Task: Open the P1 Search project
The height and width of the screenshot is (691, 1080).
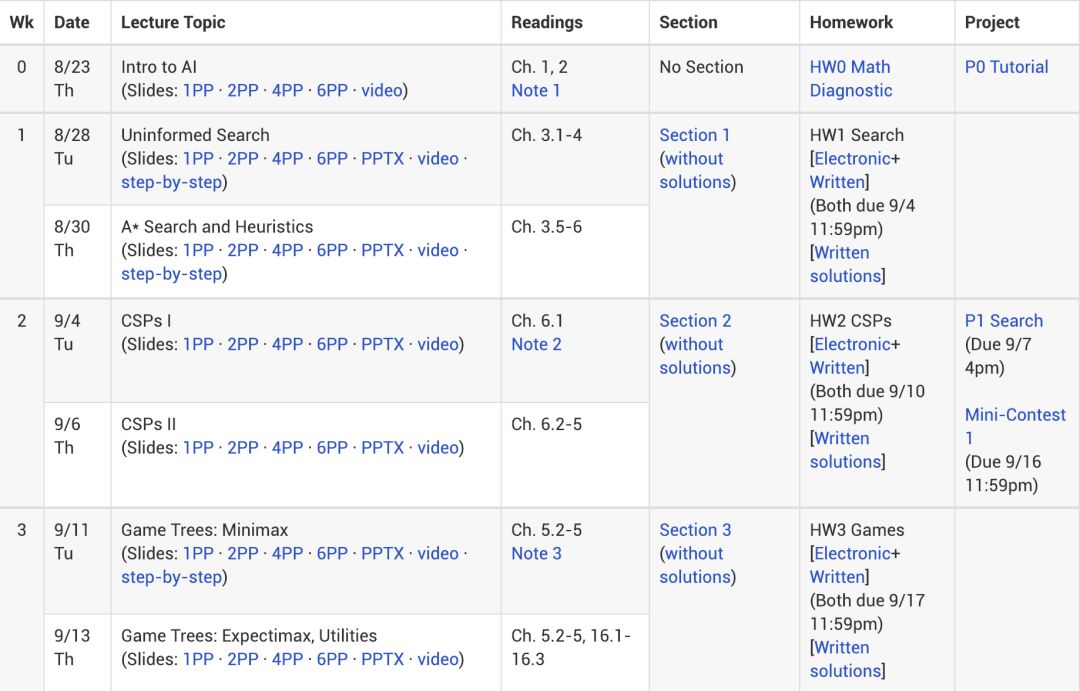Action: tap(1003, 321)
